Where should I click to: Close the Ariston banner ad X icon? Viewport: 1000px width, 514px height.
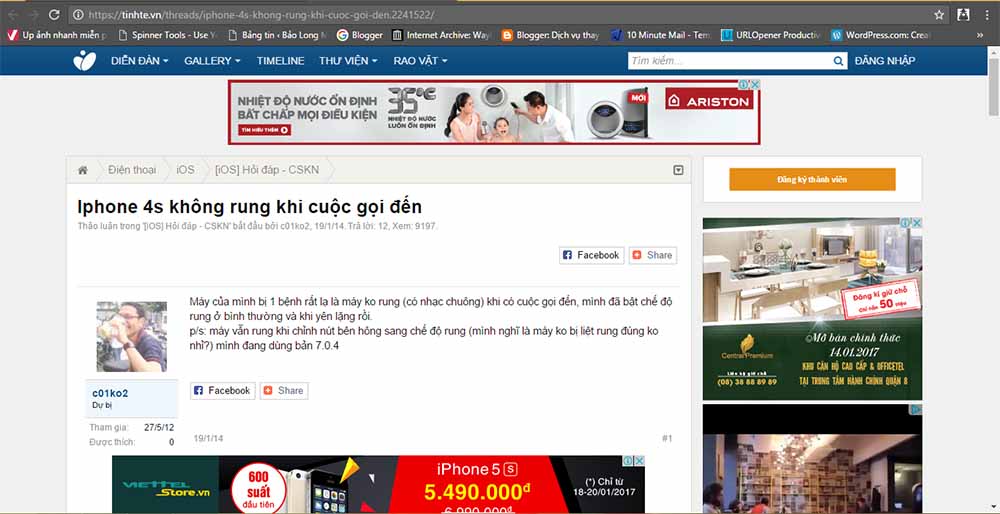755,84
